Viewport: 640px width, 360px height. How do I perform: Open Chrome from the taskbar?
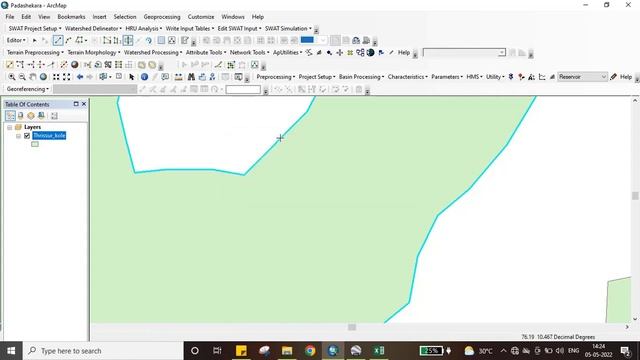310,351
